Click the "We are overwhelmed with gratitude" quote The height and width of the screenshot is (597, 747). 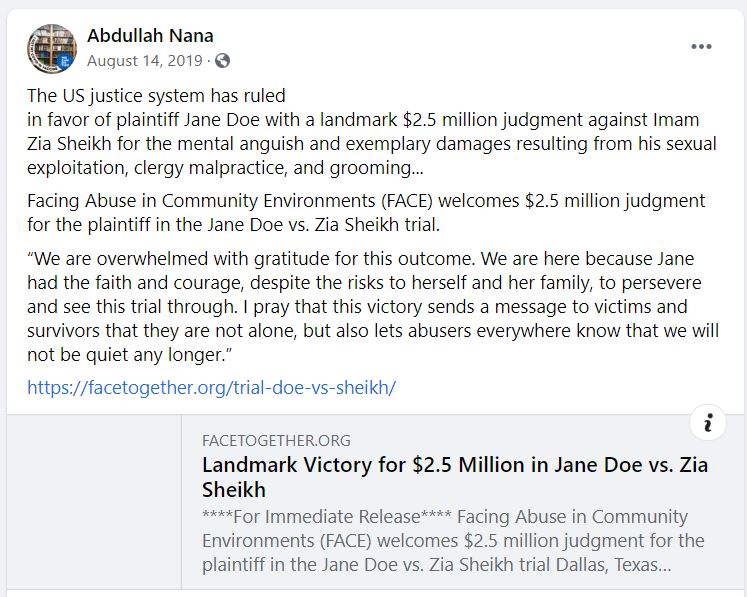[x=373, y=307]
